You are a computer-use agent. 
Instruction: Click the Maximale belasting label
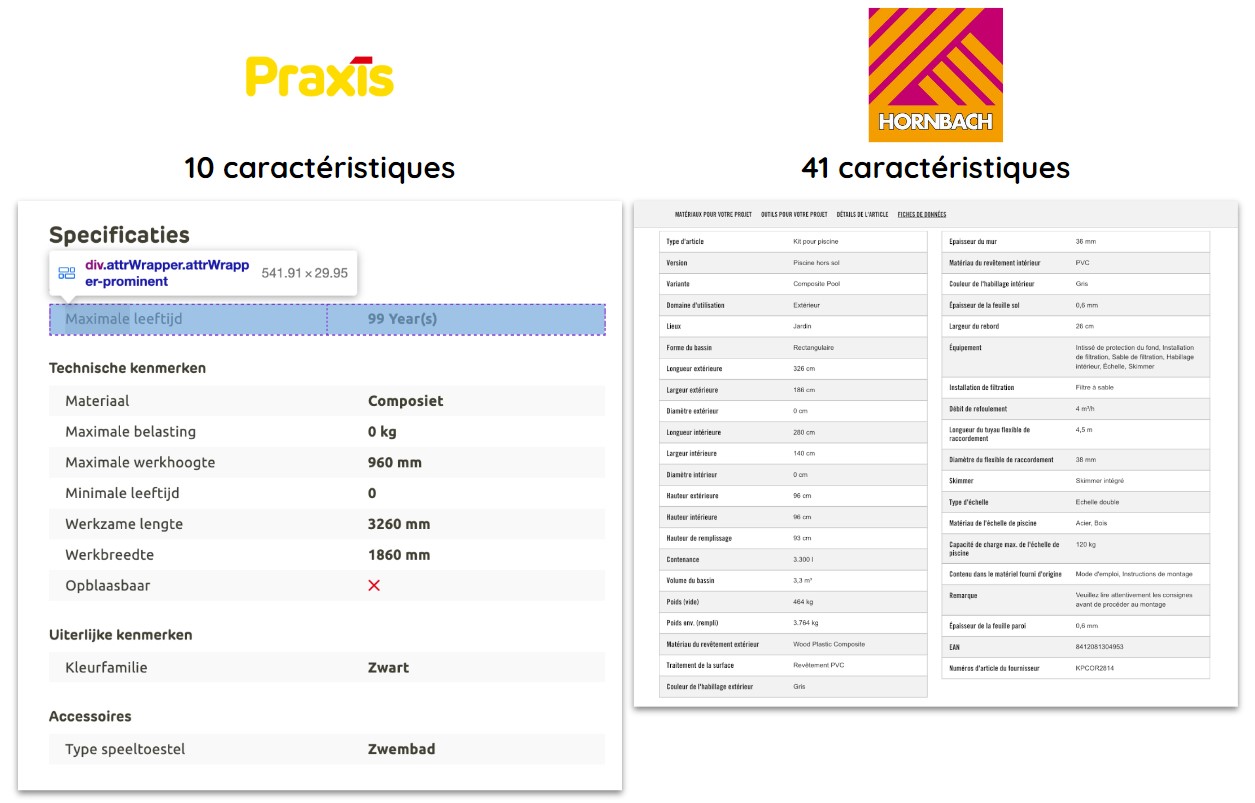pos(131,432)
